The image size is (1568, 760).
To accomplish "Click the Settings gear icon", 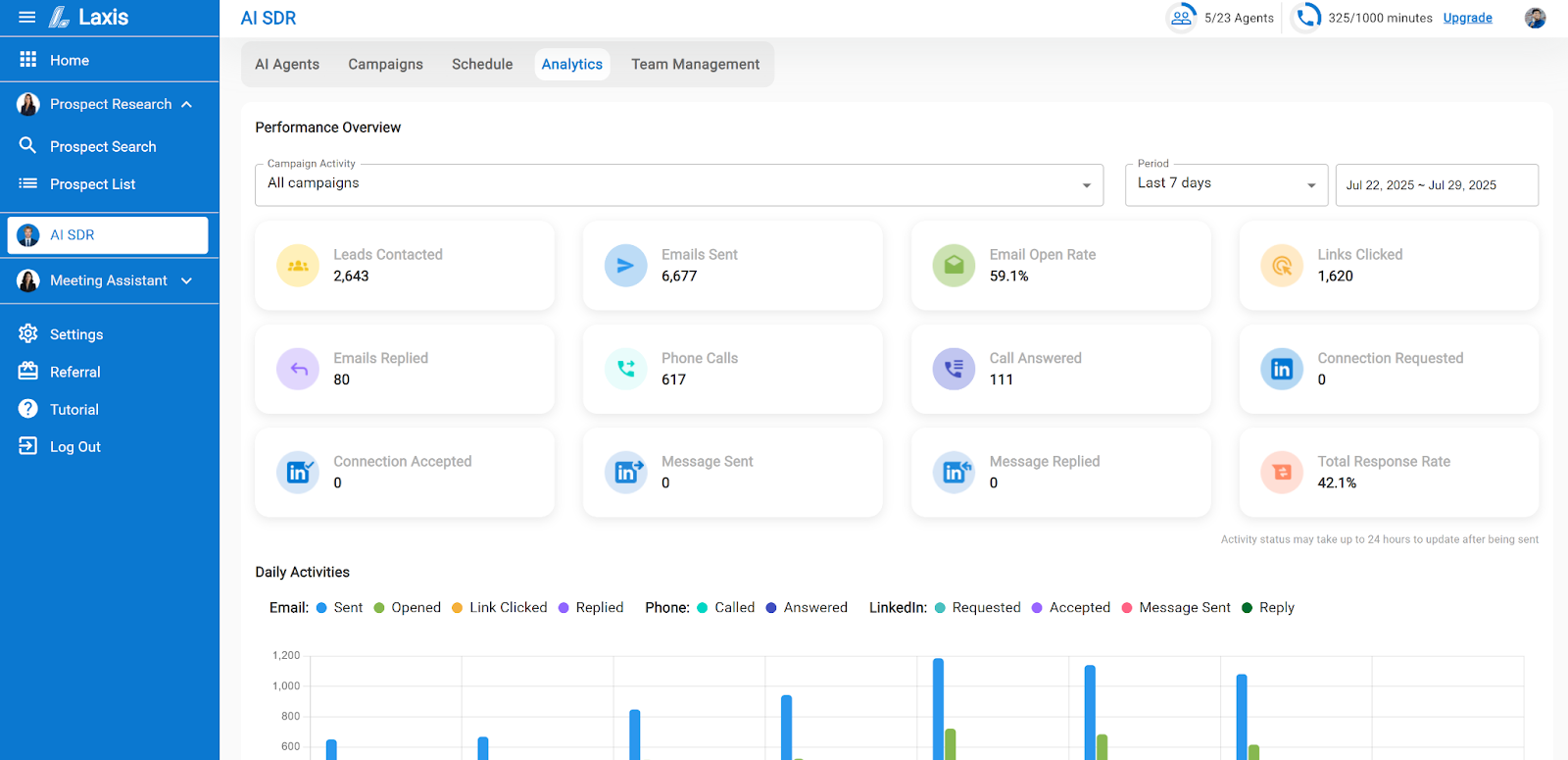I will [28, 333].
